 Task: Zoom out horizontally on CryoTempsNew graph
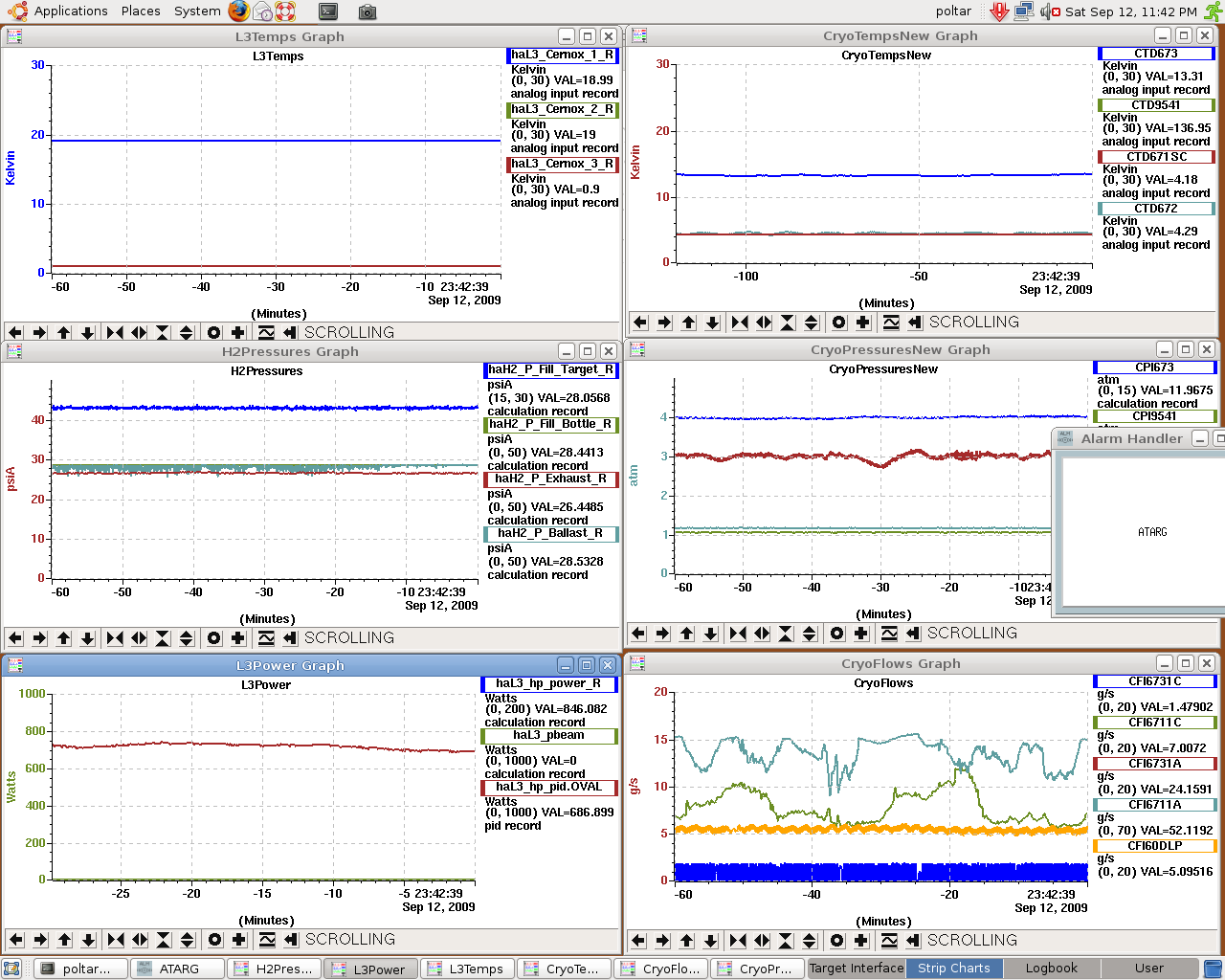(x=764, y=323)
